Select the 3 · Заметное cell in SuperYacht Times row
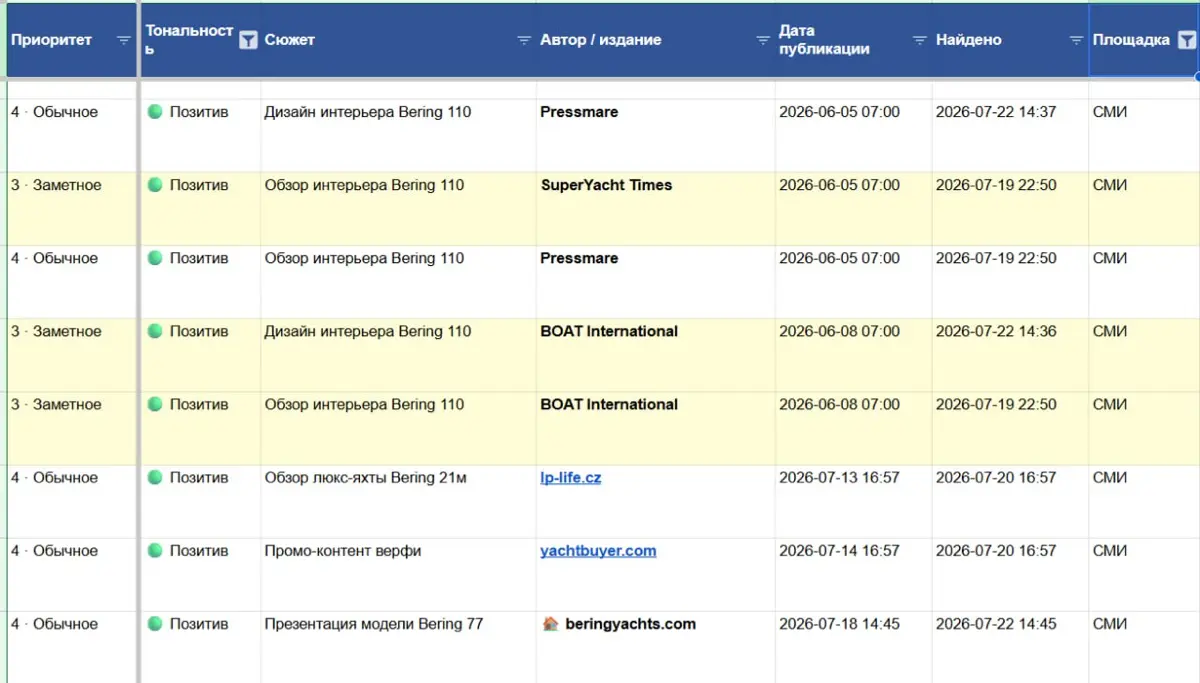1200x683 pixels. [71, 209]
